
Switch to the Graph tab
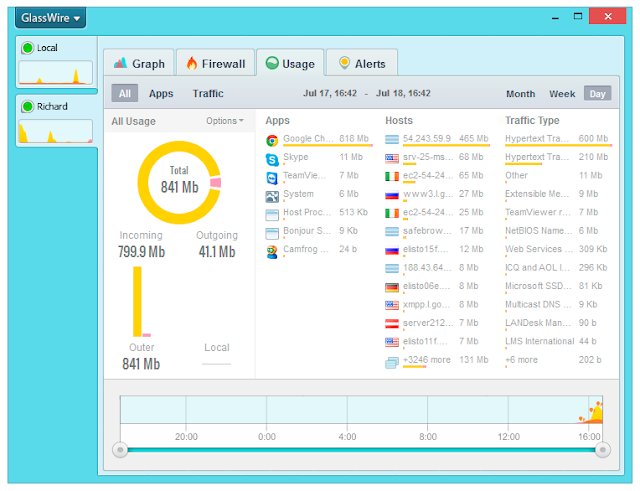(139, 64)
